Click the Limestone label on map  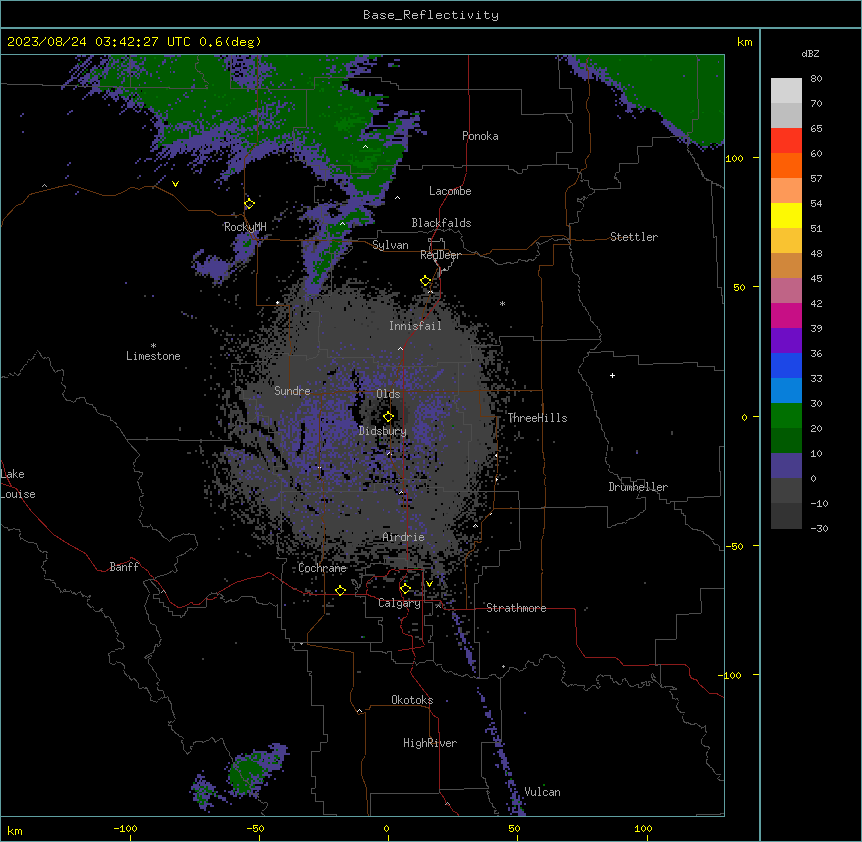(153, 356)
